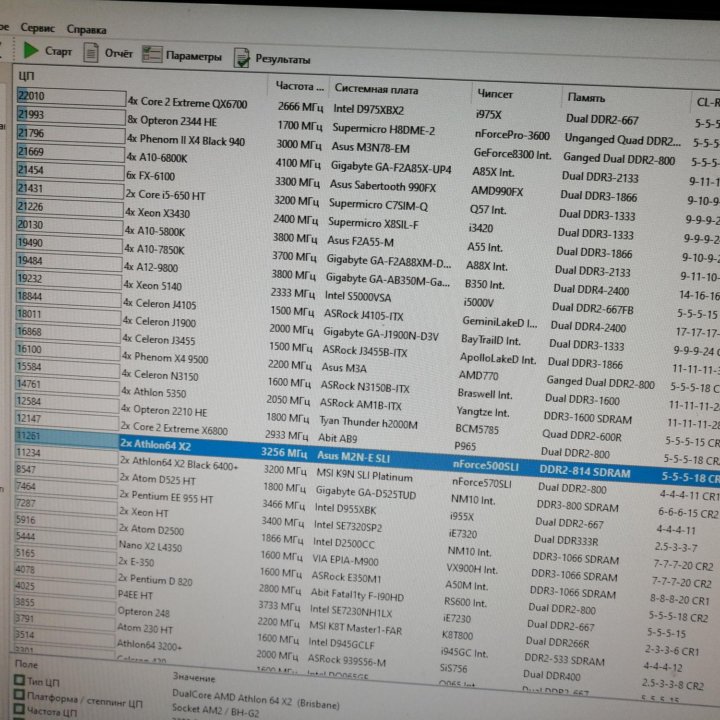Open the Отчёт report icon

click(91, 53)
